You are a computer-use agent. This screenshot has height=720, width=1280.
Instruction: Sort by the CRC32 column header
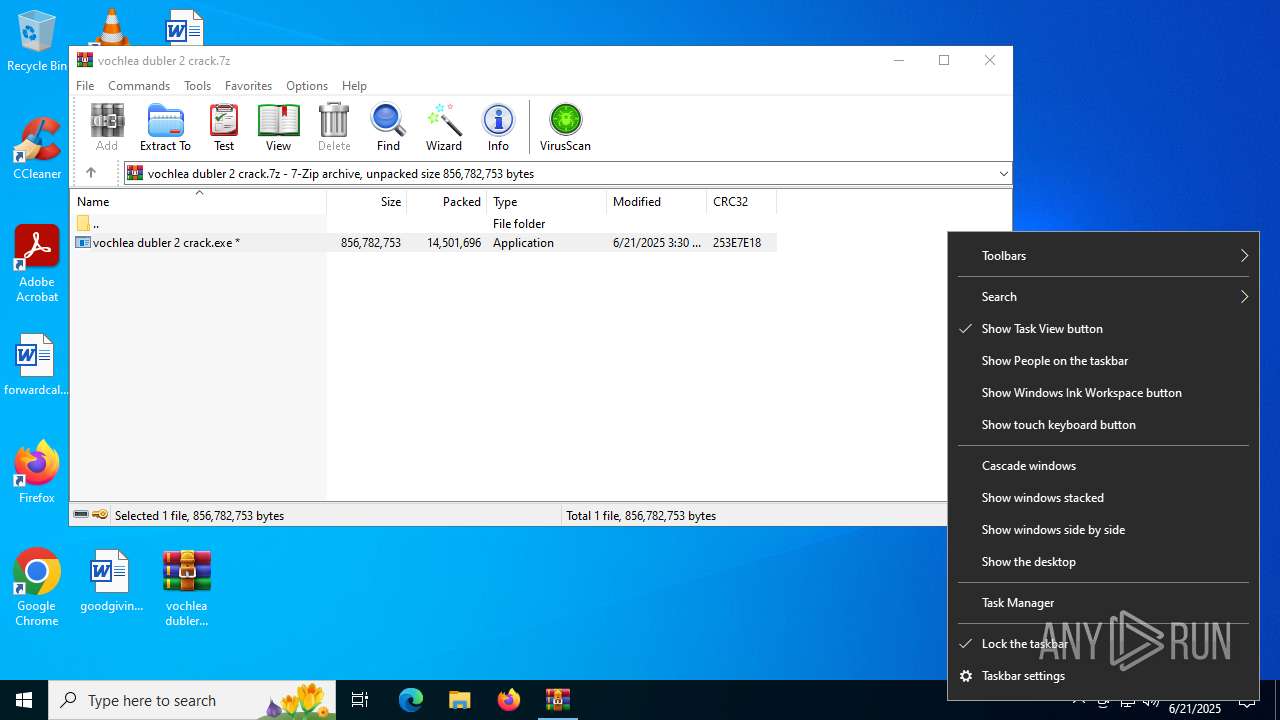click(x=742, y=201)
